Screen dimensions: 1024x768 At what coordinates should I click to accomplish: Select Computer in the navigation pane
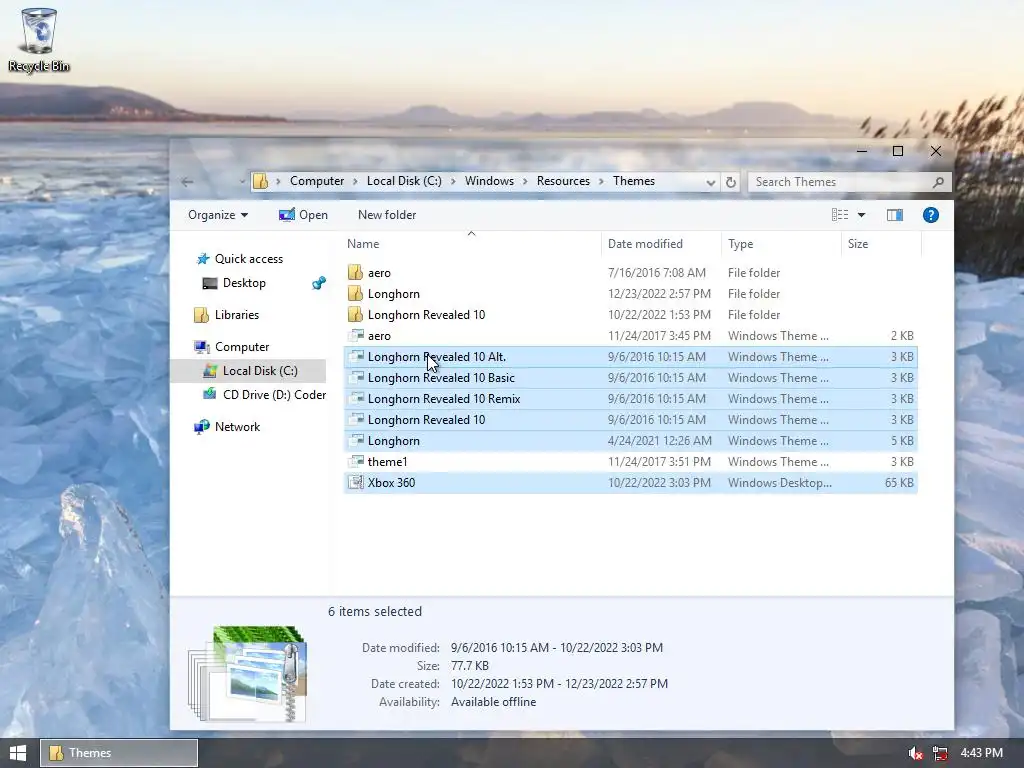(242, 347)
